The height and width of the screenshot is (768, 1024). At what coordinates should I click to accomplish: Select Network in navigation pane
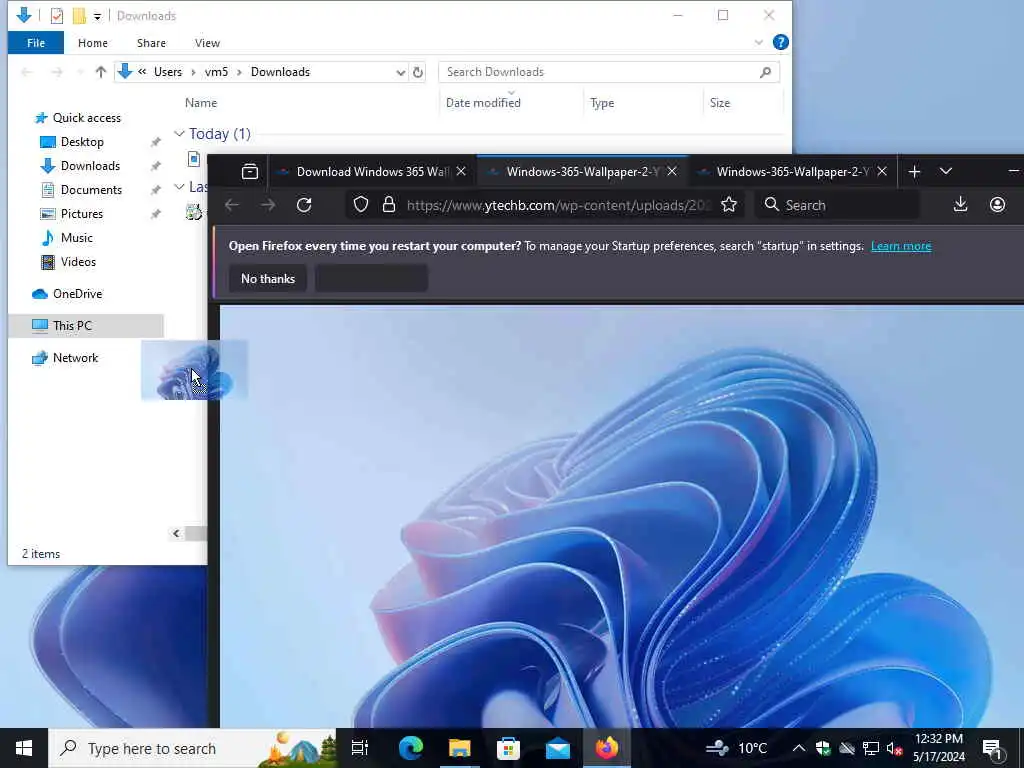coord(75,358)
